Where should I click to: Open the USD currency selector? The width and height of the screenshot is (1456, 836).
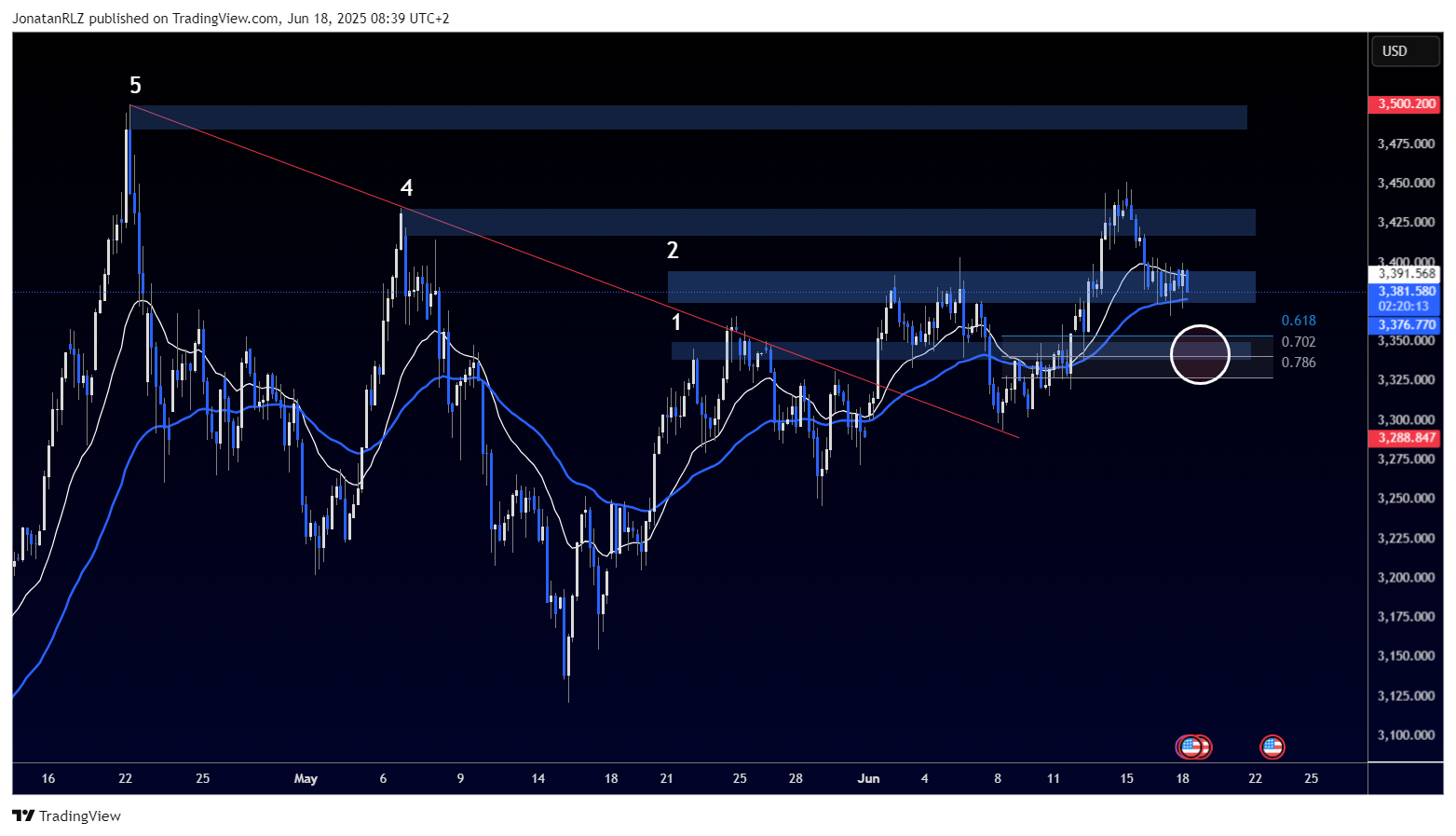point(1405,51)
